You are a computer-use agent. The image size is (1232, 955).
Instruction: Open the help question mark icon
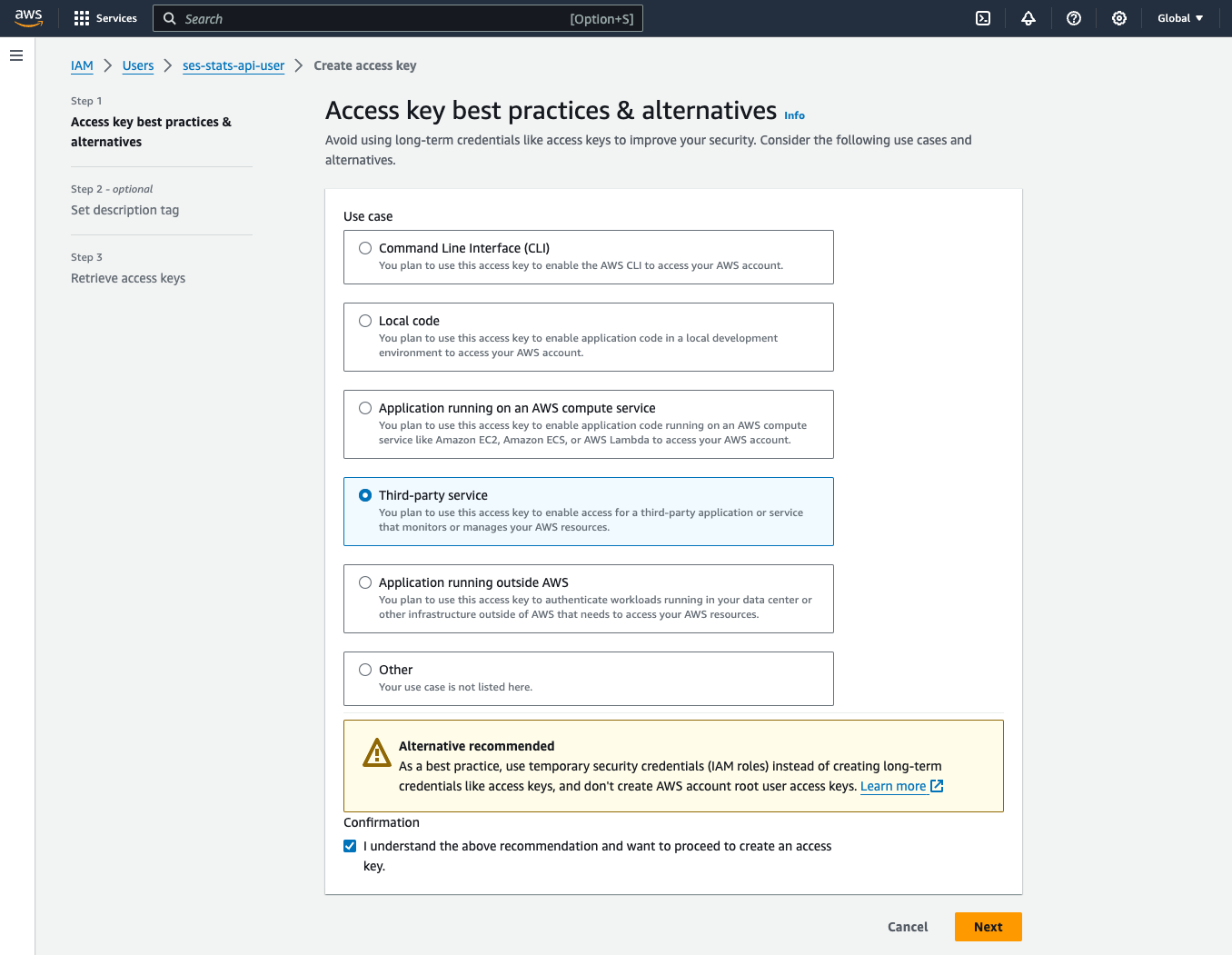pyautogui.click(x=1074, y=18)
